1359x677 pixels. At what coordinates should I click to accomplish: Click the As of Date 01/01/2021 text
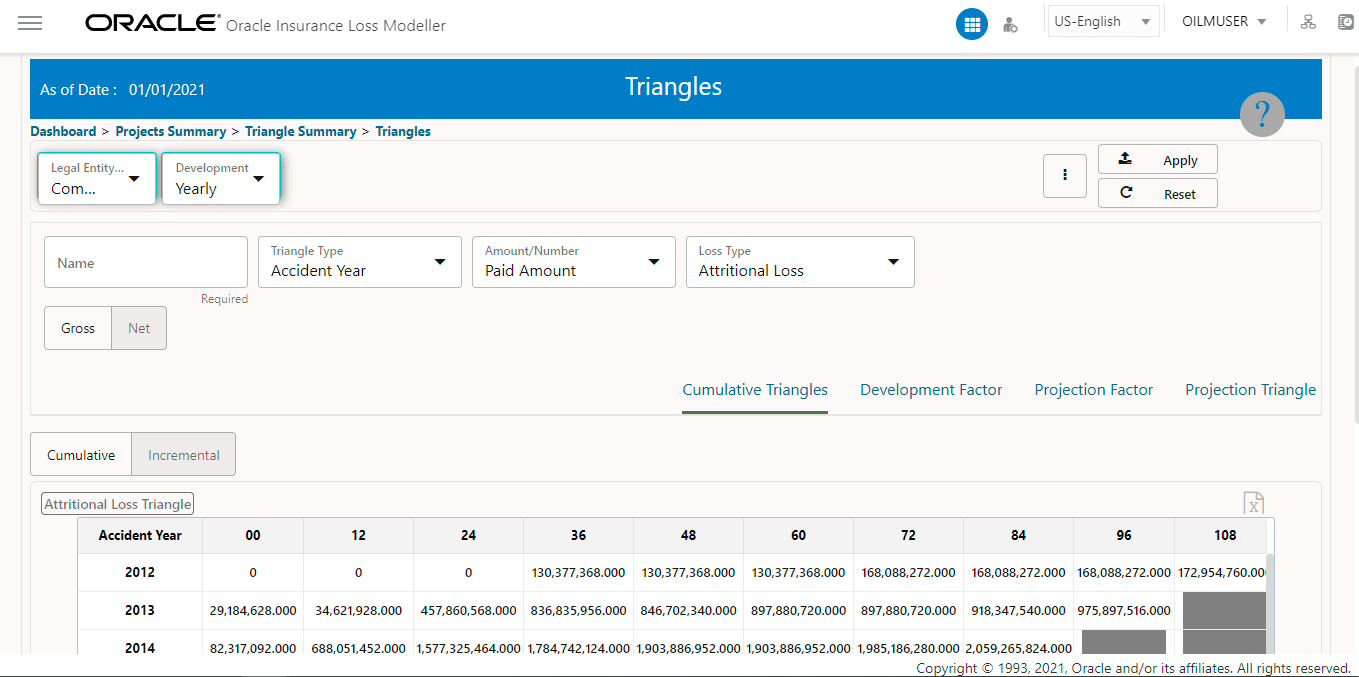tap(122, 90)
